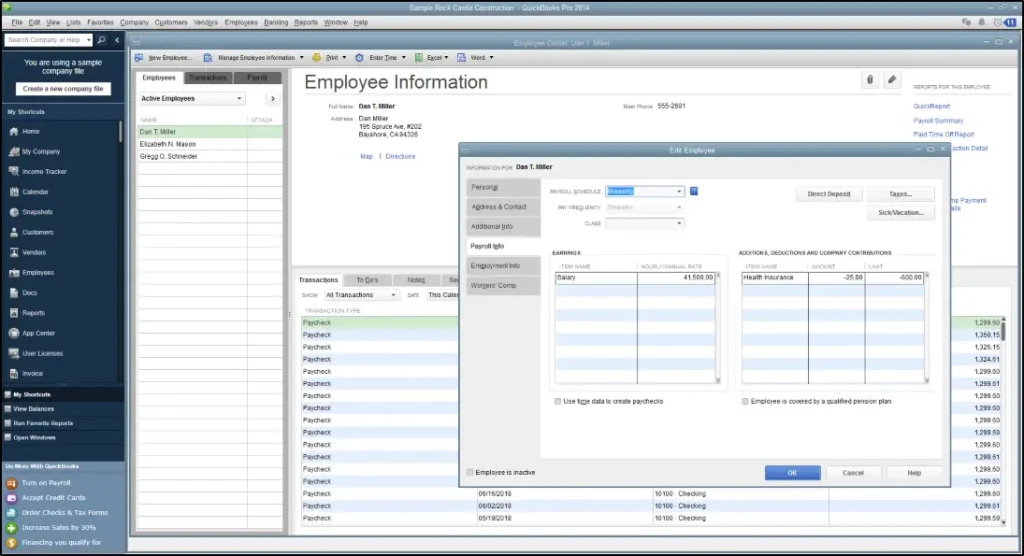Screen dimensions: 1024x556
Task: Open the Class dropdown
Action: click(679, 223)
